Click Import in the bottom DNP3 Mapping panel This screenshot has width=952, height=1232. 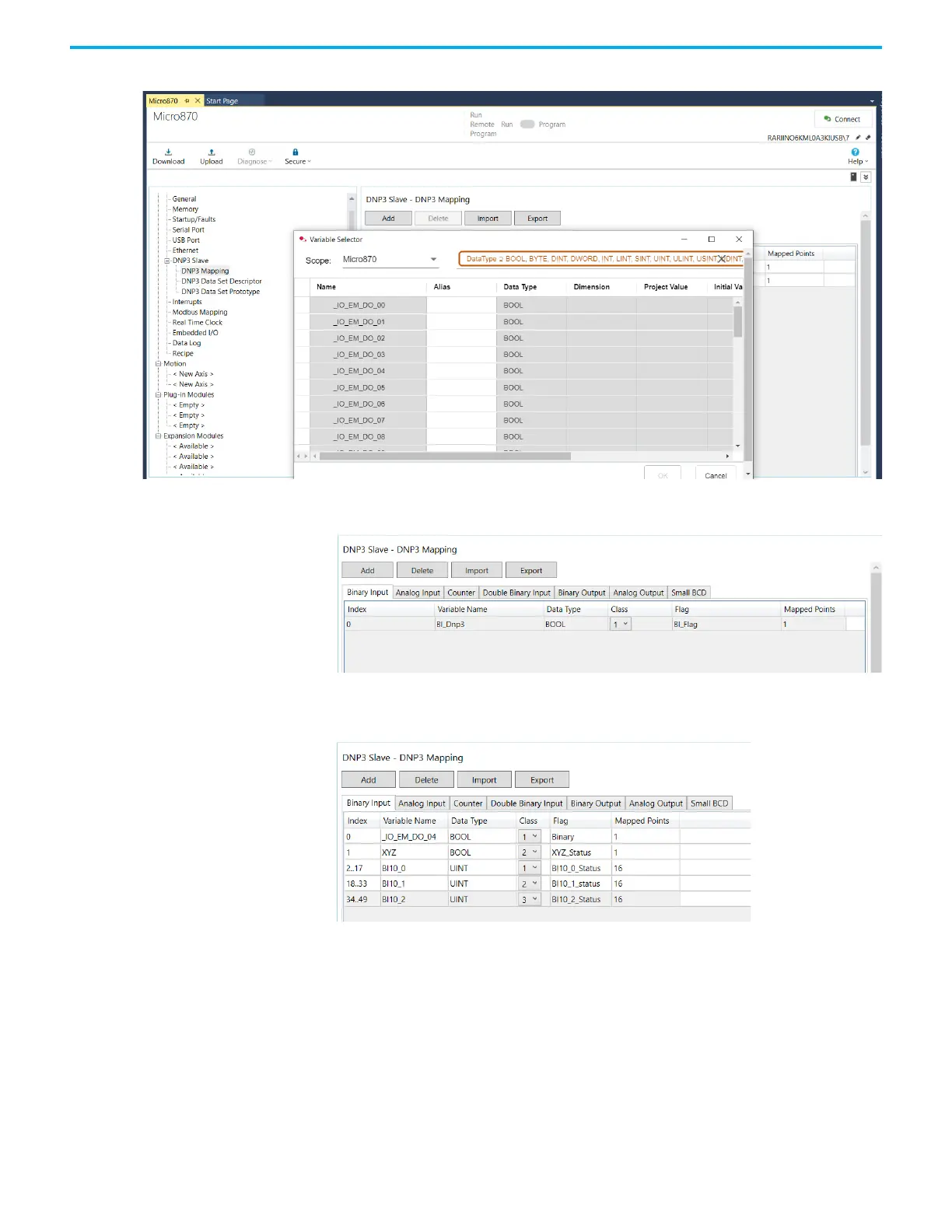pos(484,780)
